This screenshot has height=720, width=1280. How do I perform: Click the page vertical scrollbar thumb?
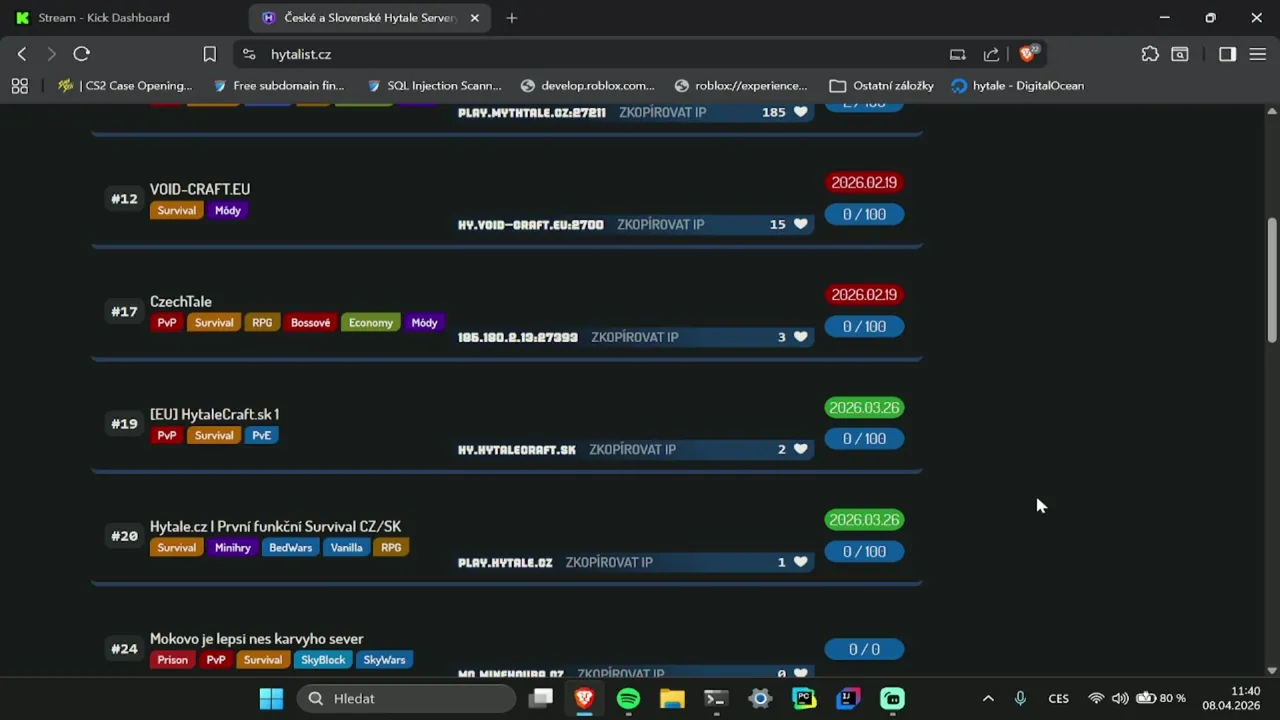click(1272, 280)
